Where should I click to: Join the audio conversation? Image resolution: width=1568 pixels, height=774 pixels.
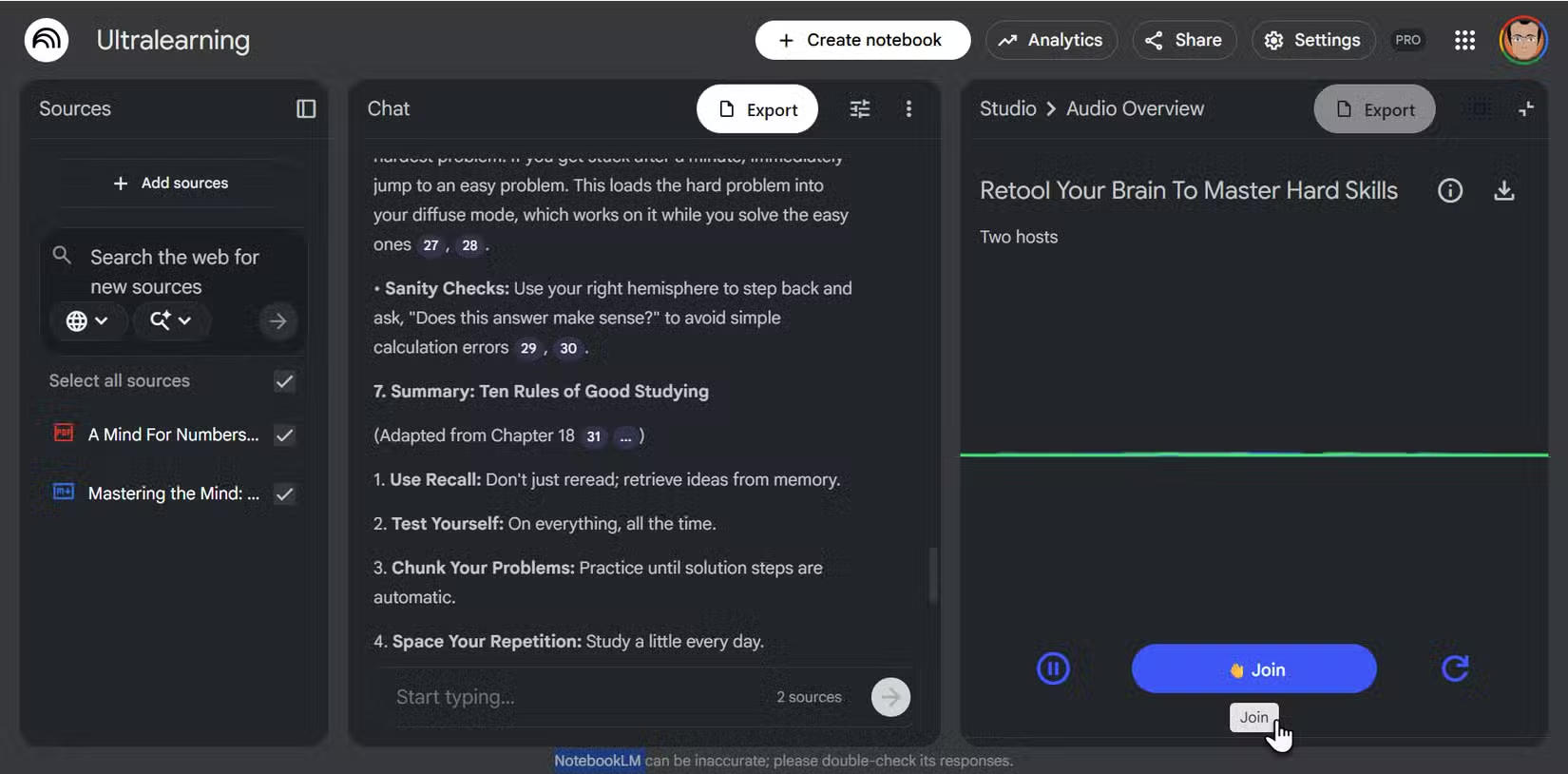[1253, 669]
